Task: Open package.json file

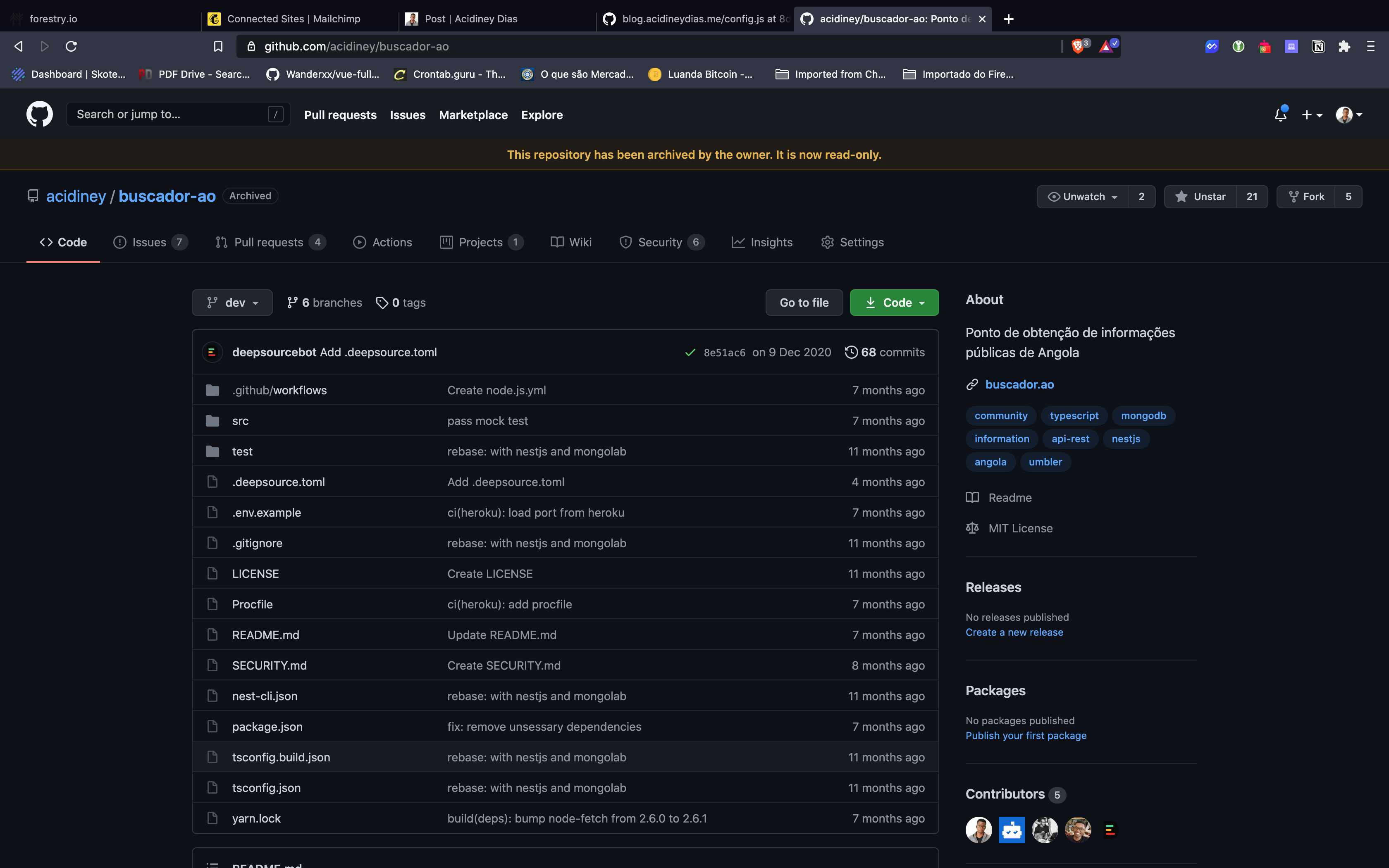Action: [x=267, y=726]
